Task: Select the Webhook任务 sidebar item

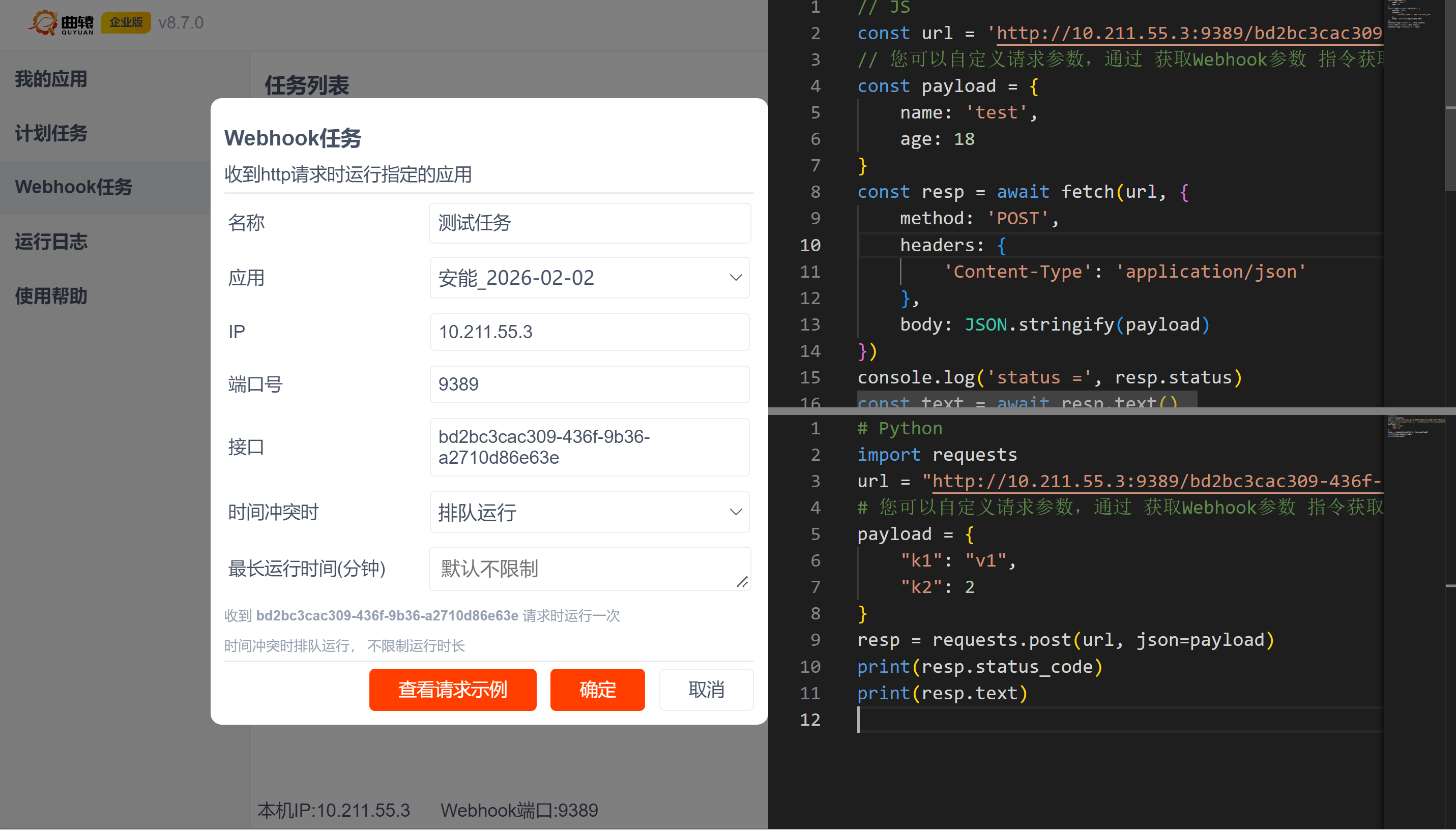Action: (x=73, y=187)
